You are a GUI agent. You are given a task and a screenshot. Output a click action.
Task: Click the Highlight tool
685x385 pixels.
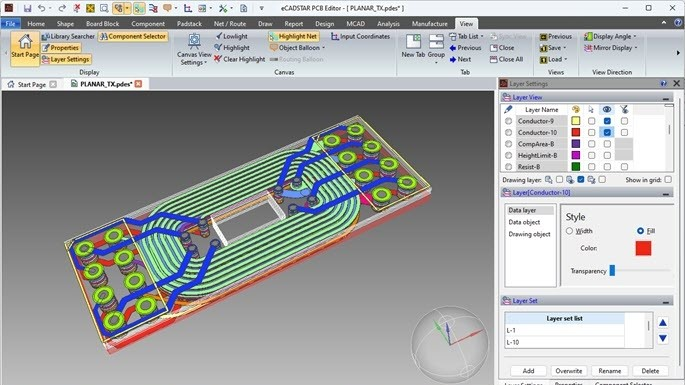pos(232,48)
